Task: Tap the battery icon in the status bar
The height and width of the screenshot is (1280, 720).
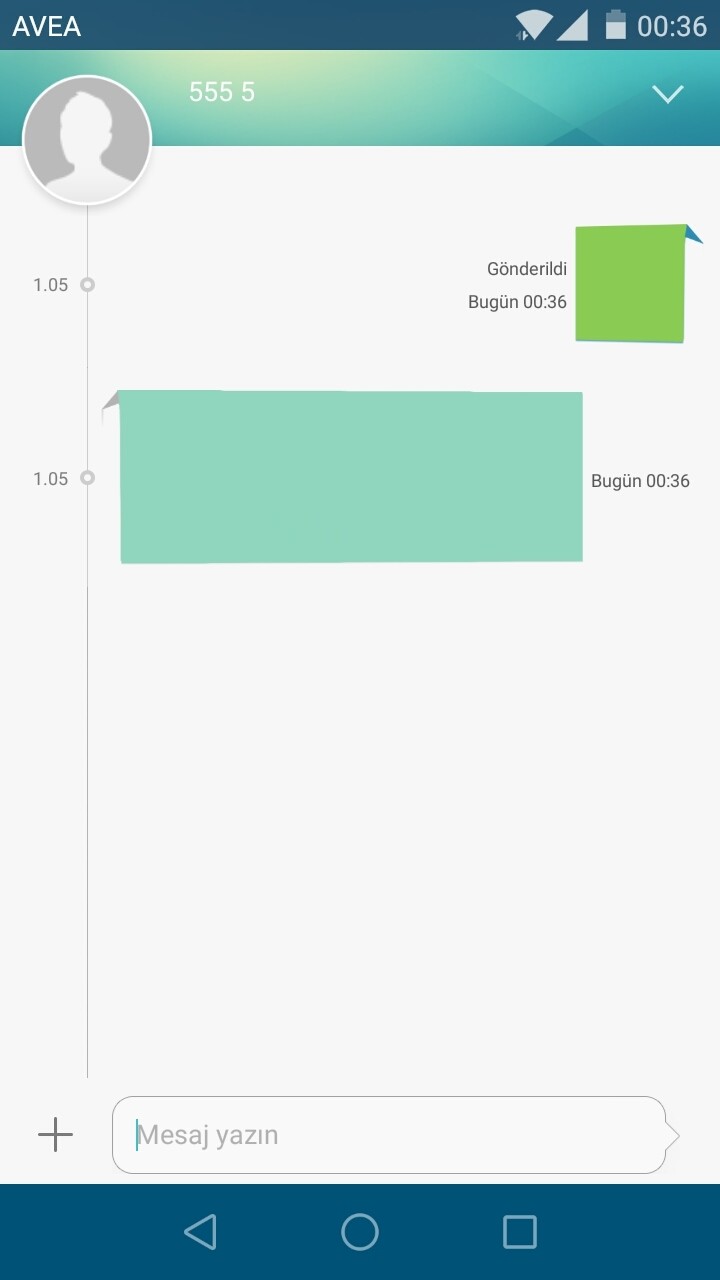Action: [x=616, y=25]
